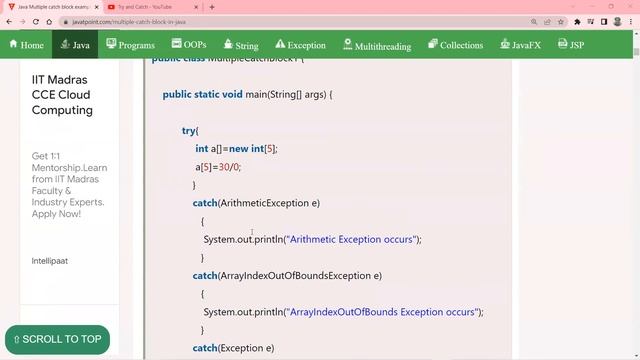
Task: Share this page using the share icon
Action: coord(547,22)
